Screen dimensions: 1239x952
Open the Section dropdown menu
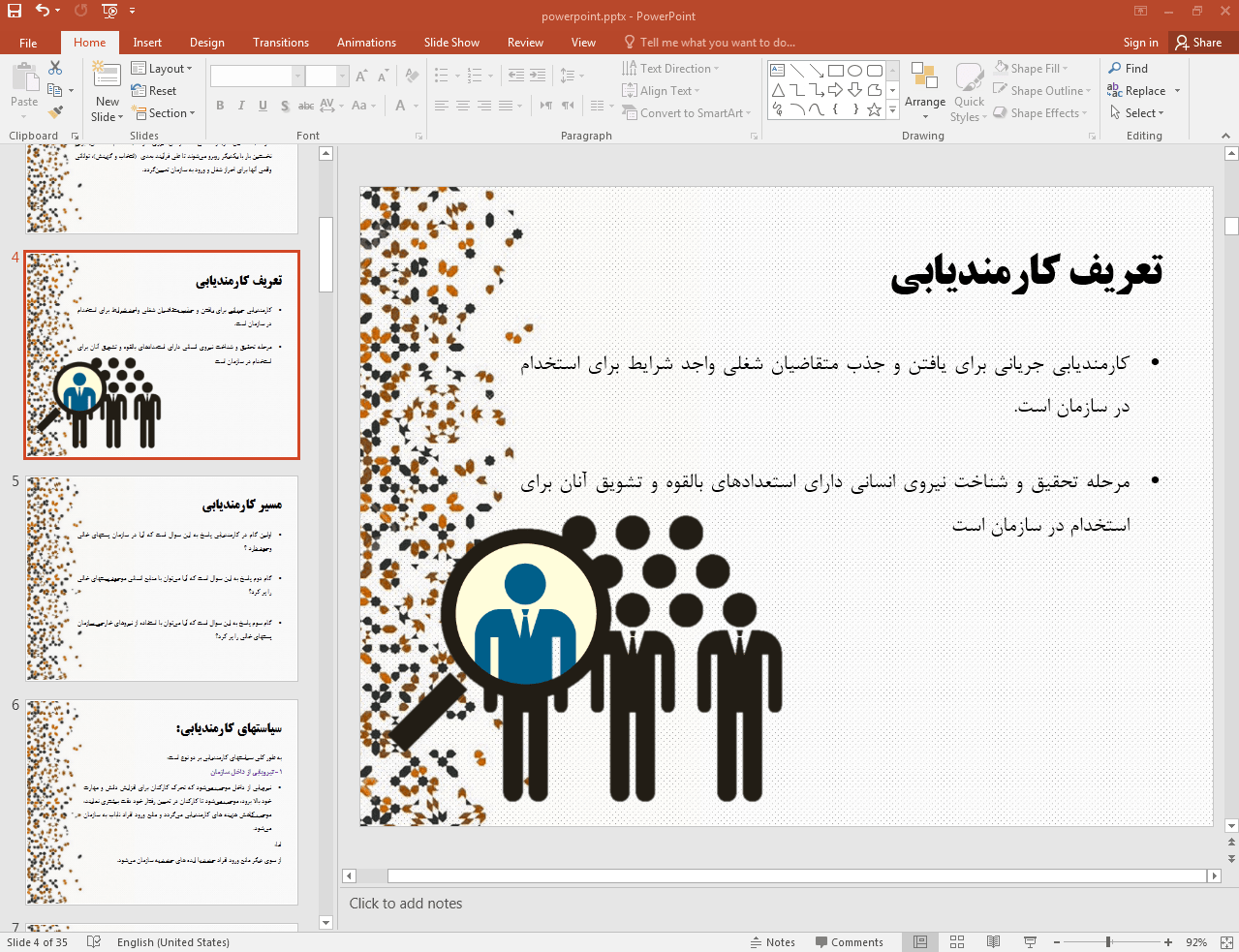pos(163,113)
